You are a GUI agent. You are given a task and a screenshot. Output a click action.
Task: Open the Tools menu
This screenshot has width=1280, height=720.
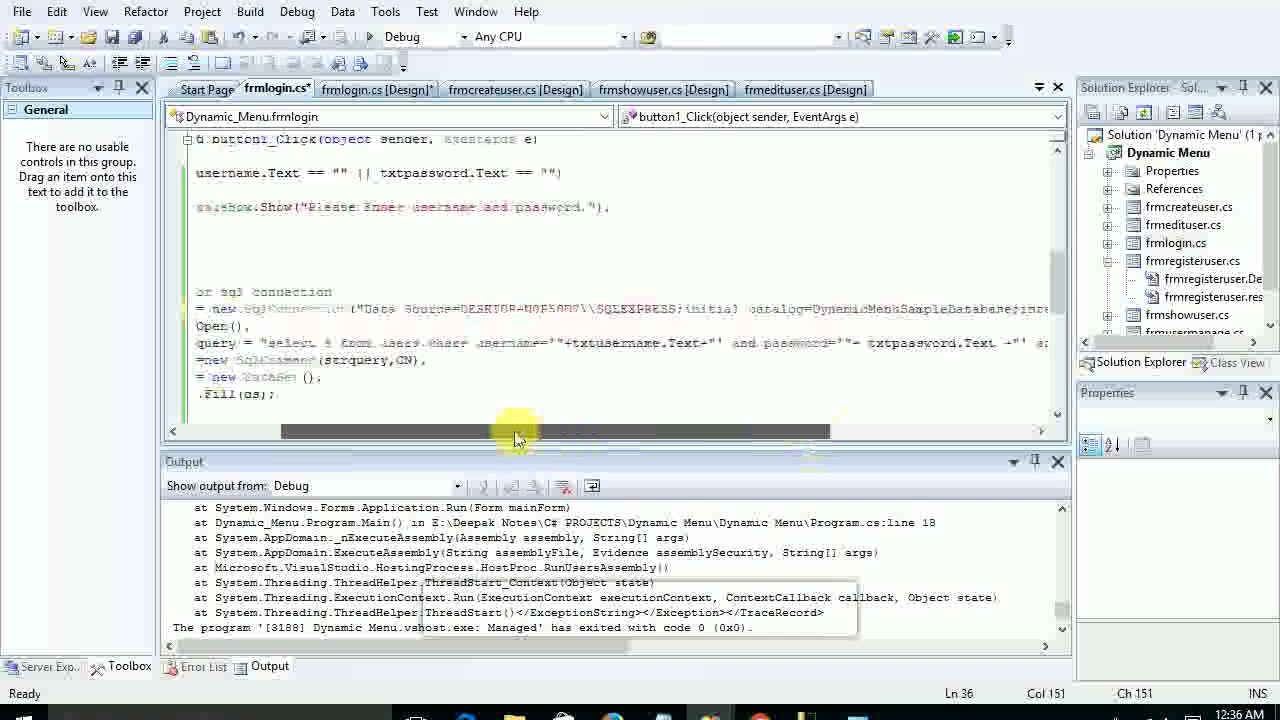(x=385, y=11)
